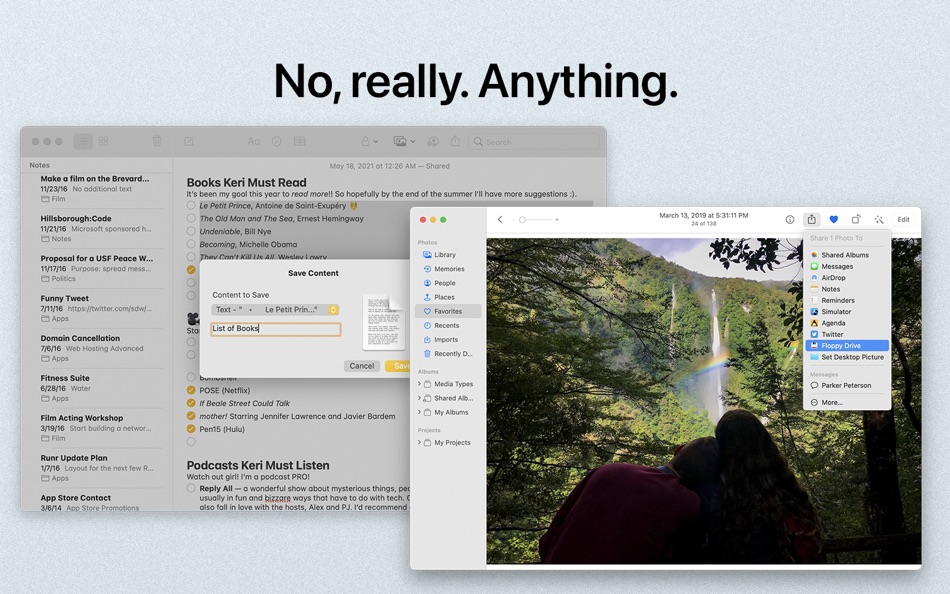The image size is (950, 594).
Task: Open Imports in Photos sidebar
Action: 448,339
